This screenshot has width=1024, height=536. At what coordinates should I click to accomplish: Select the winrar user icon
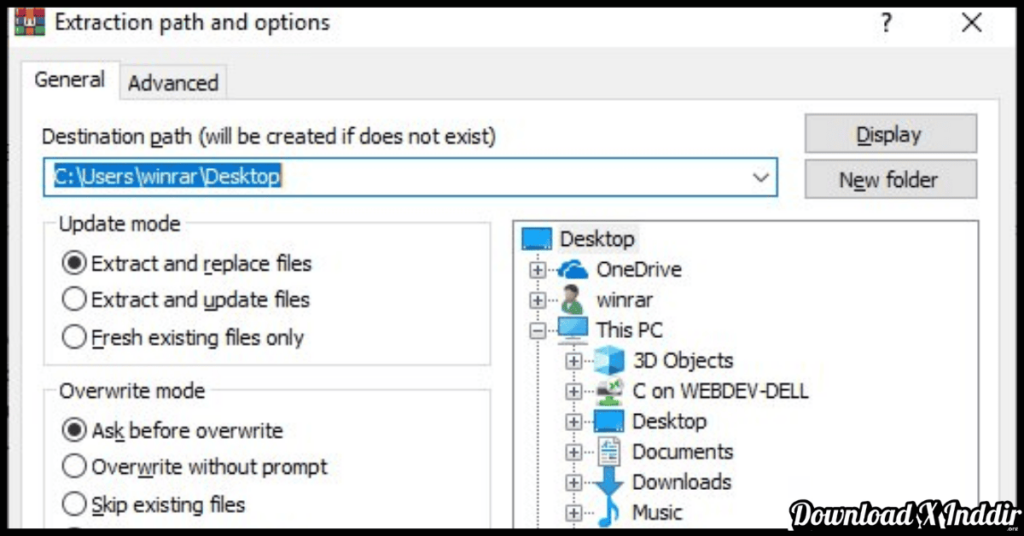click(572, 300)
